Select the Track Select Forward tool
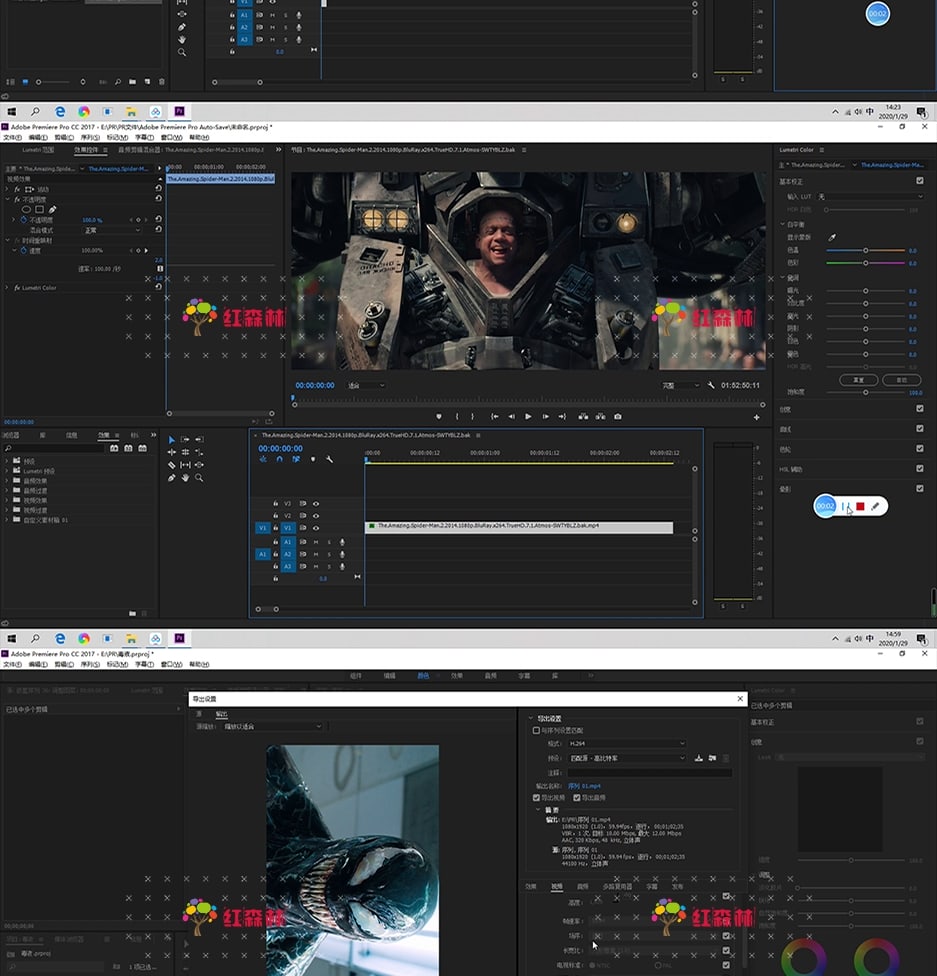Image resolution: width=937 pixels, height=976 pixels. (185, 439)
